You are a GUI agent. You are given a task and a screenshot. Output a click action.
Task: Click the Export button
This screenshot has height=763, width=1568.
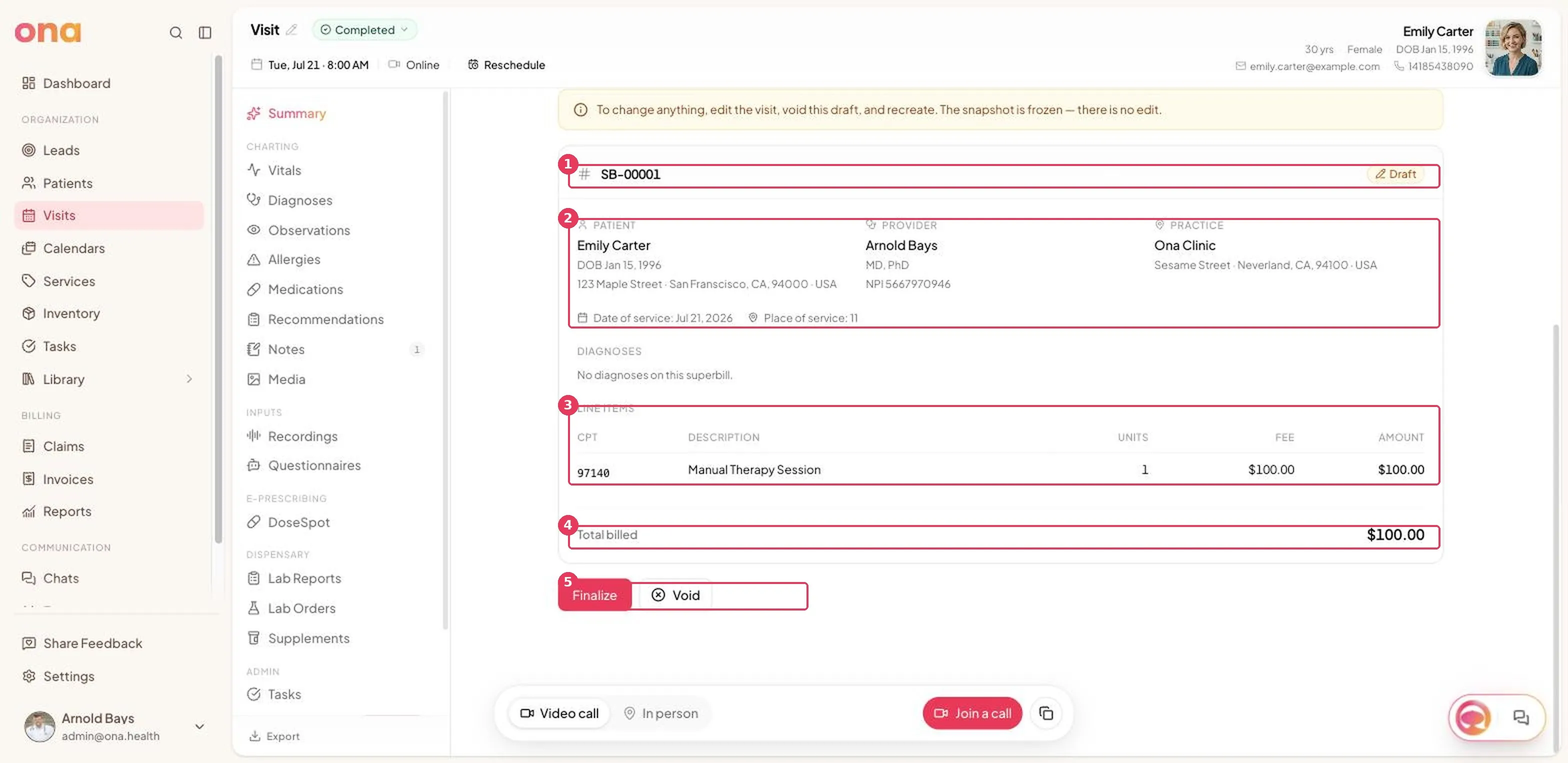point(274,736)
